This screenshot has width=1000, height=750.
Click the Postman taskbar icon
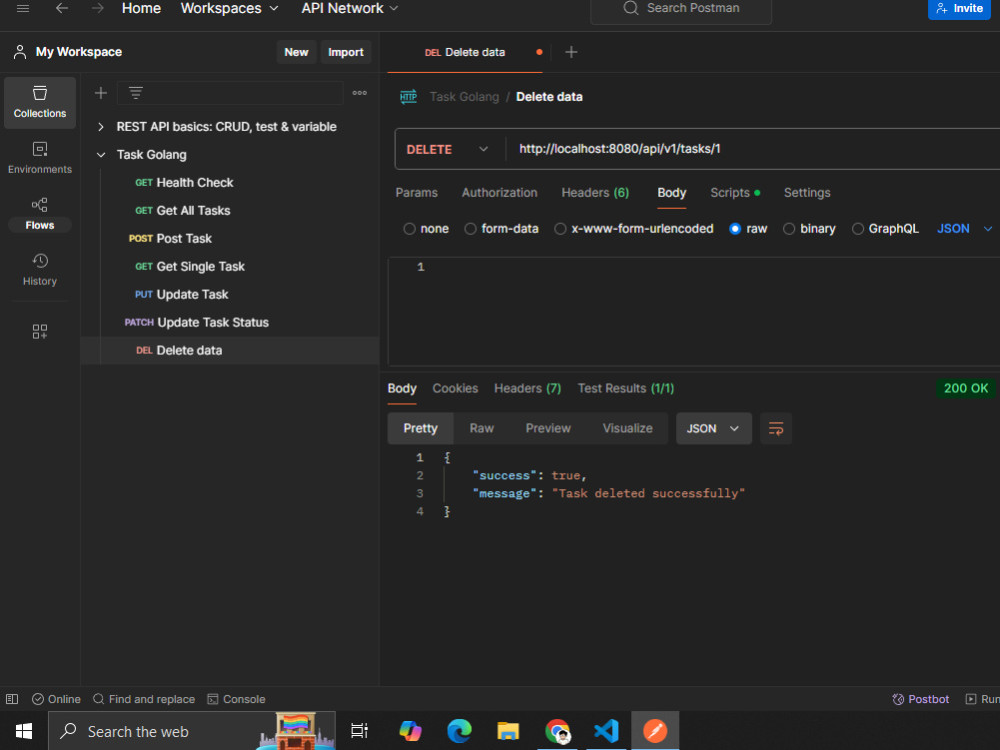click(x=655, y=731)
